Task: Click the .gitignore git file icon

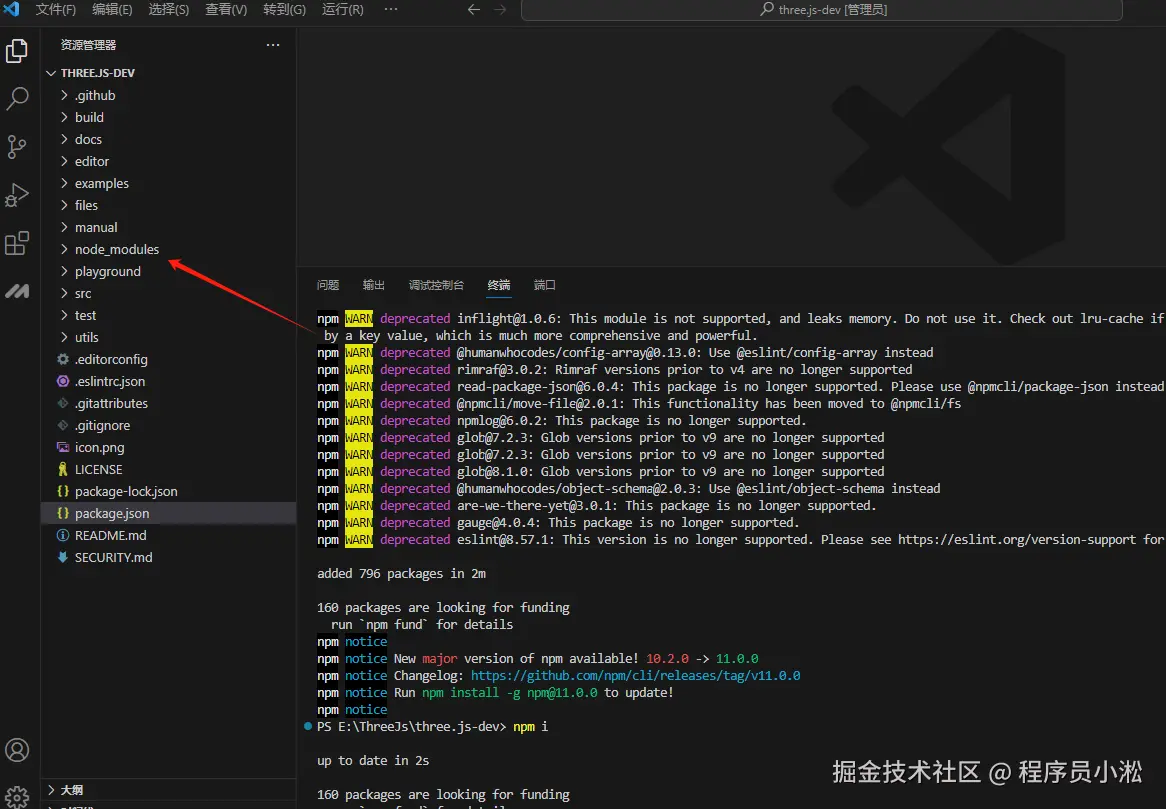Action: click(63, 425)
